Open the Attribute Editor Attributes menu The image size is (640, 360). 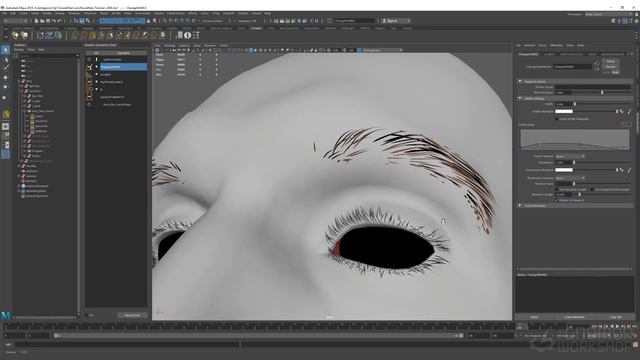click(556, 45)
